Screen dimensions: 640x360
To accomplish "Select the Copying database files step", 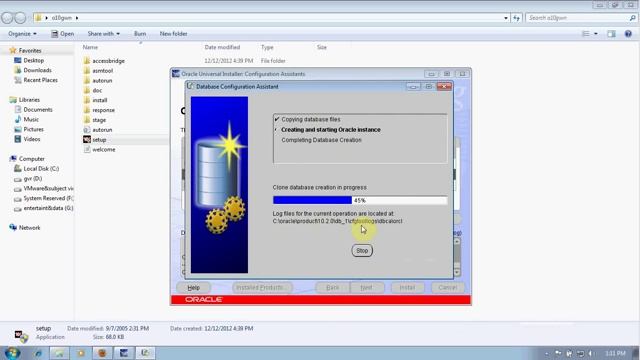I will coord(311,120).
